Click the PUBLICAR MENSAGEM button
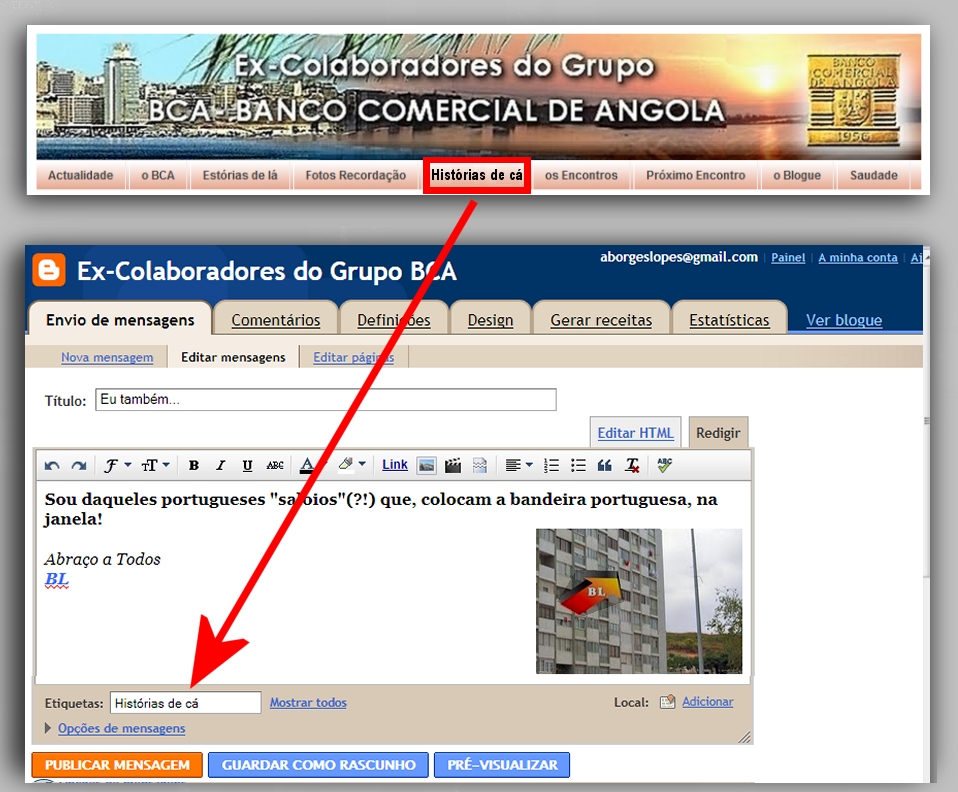The width and height of the screenshot is (958, 792). coord(117,765)
